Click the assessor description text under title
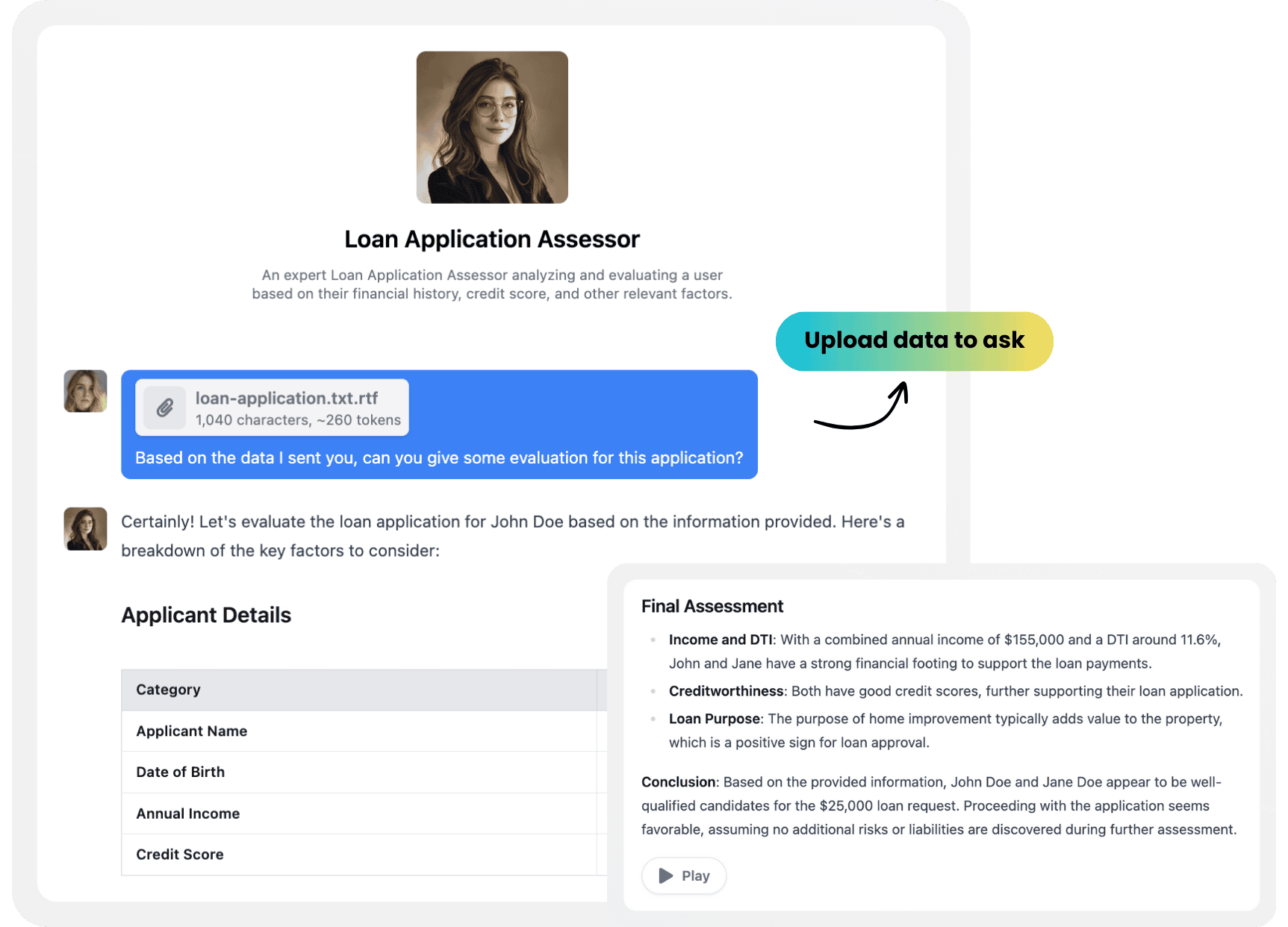Viewport: 1288px width, 927px height. coord(492,284)
